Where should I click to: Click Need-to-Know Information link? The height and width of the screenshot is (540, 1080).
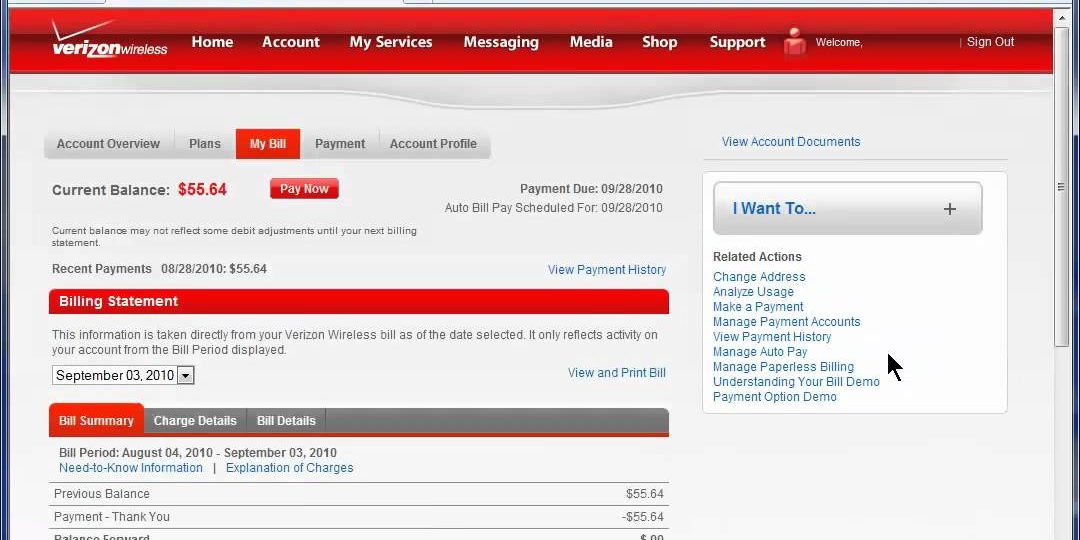tap(131, 468)
